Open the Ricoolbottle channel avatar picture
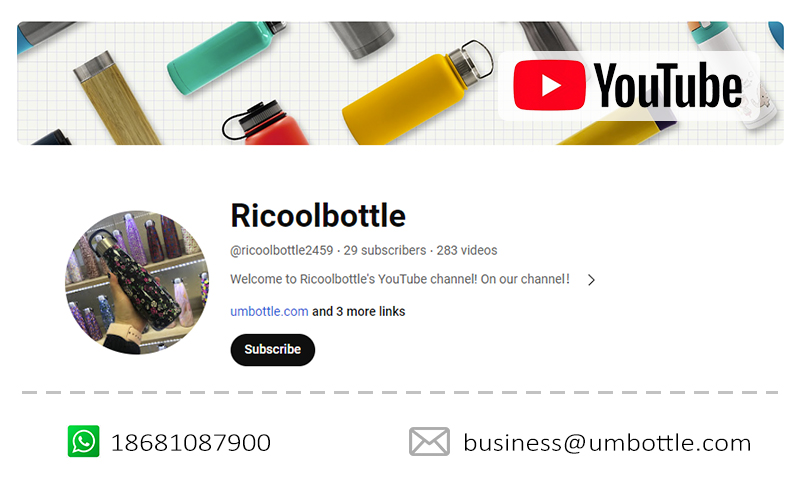This screenshot has height=500, width=800. (137, 283)
